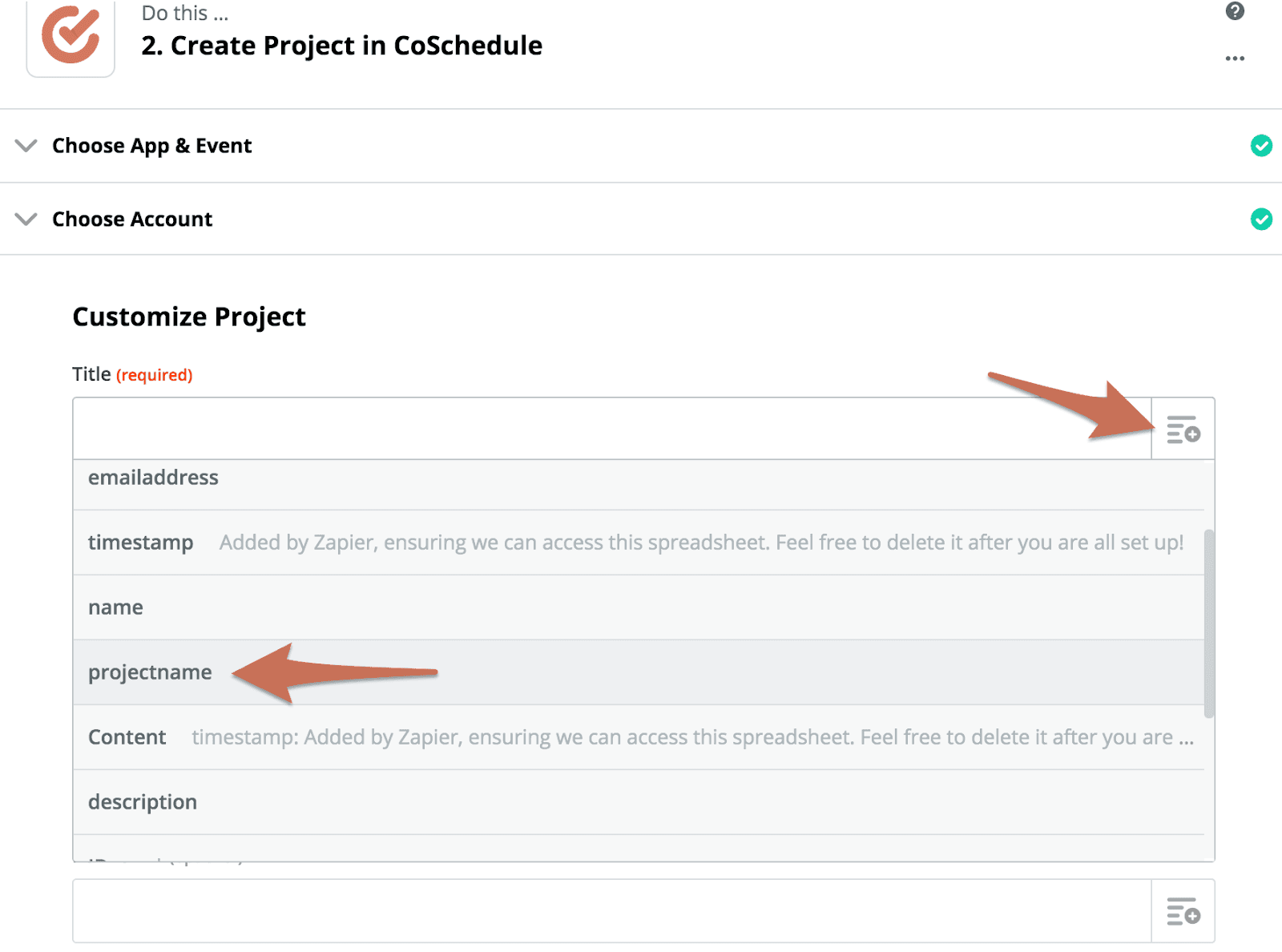
Task: Click the Create Project in CoSchedule heading
Action: point(341,46)
